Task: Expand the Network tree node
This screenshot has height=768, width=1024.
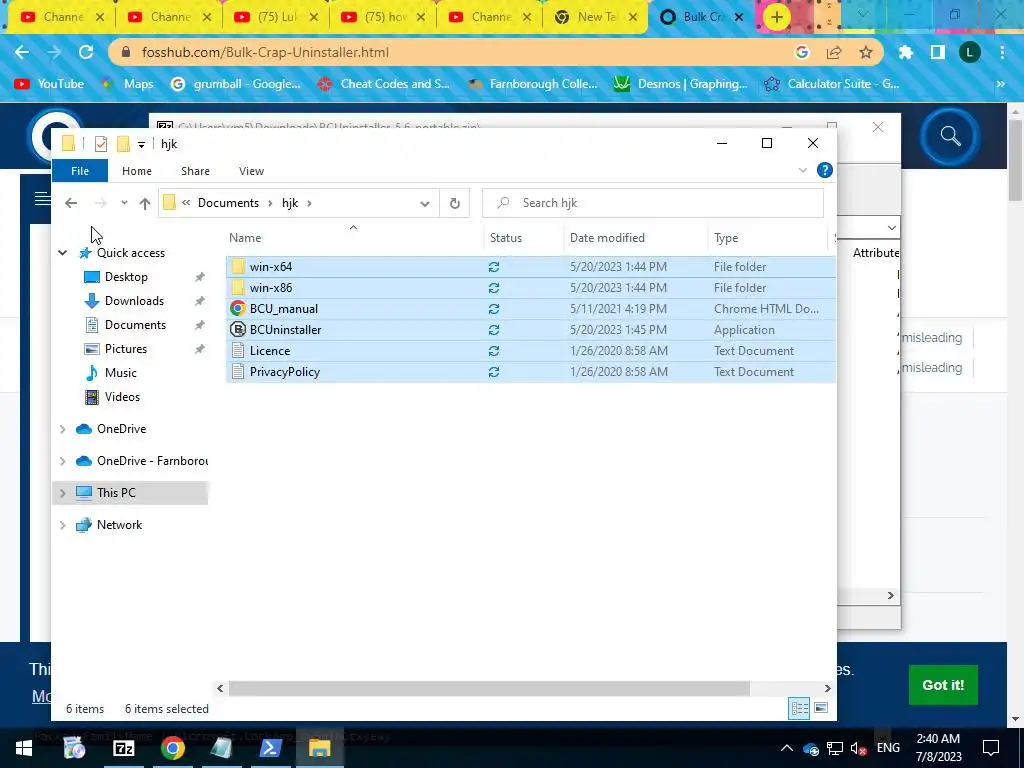Action: click(63, 525)
